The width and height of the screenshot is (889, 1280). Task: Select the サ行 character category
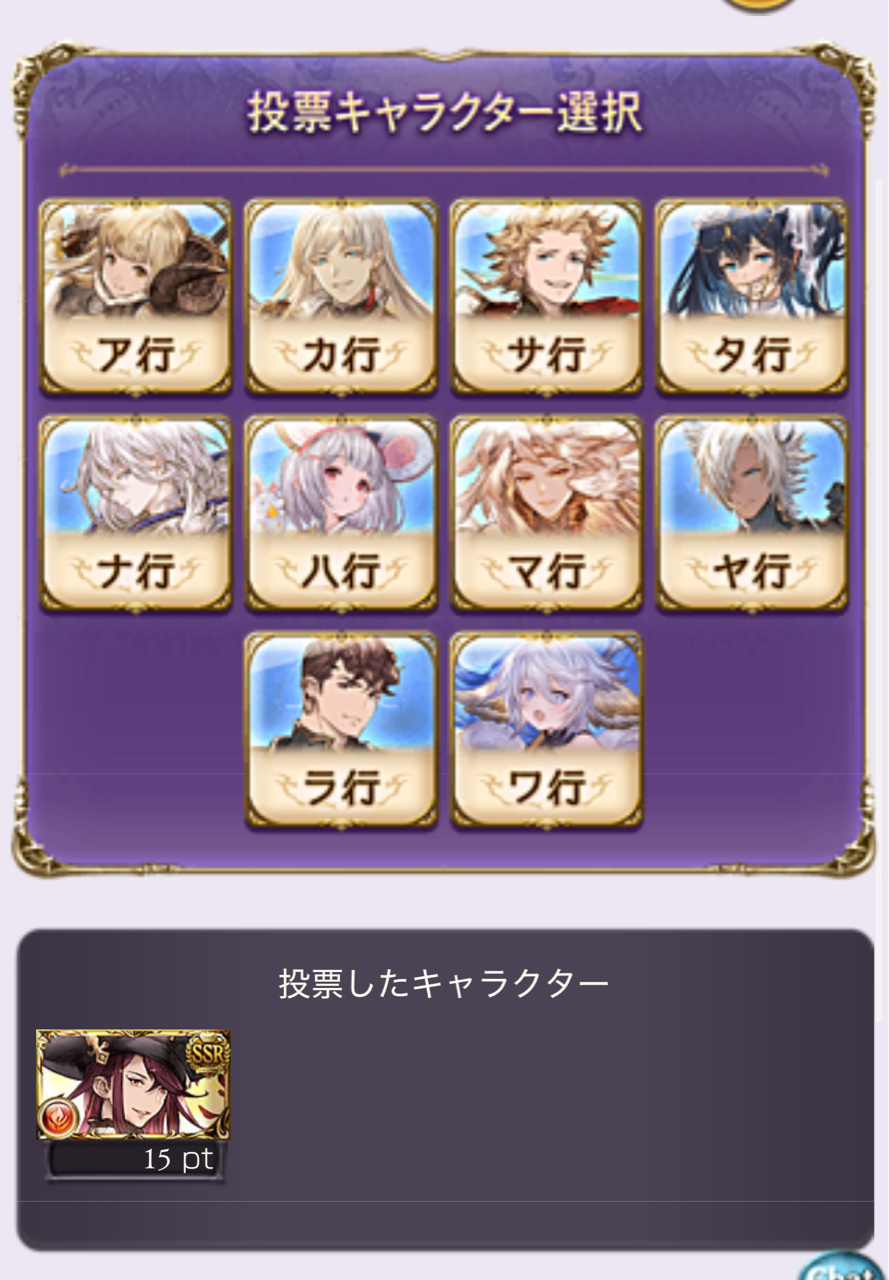point(547,296)
